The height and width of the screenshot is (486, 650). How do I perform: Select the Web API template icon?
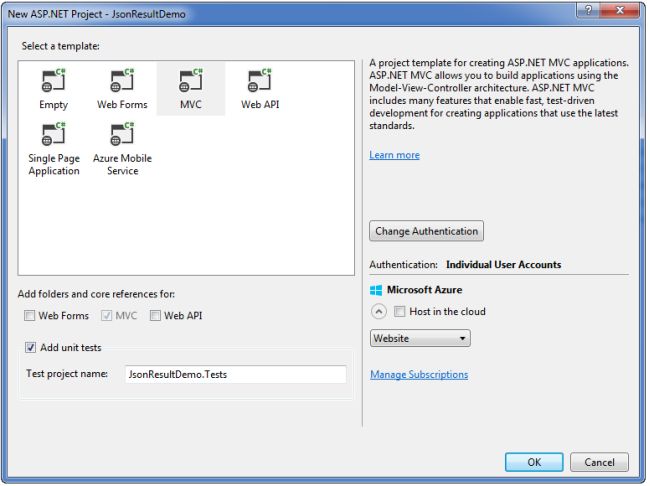coord(260,80)
